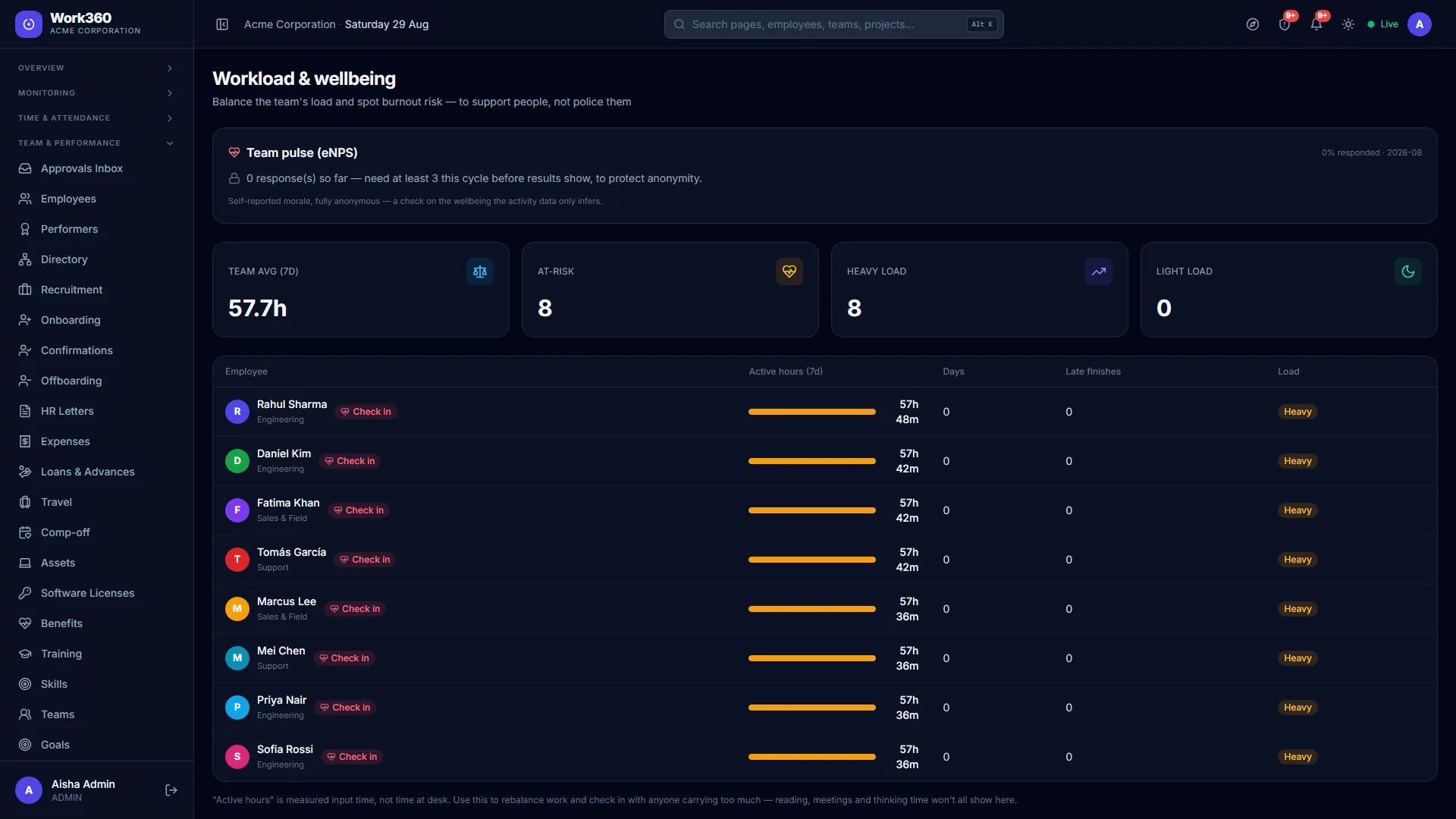Go to the Employees page

pos(96,199)
